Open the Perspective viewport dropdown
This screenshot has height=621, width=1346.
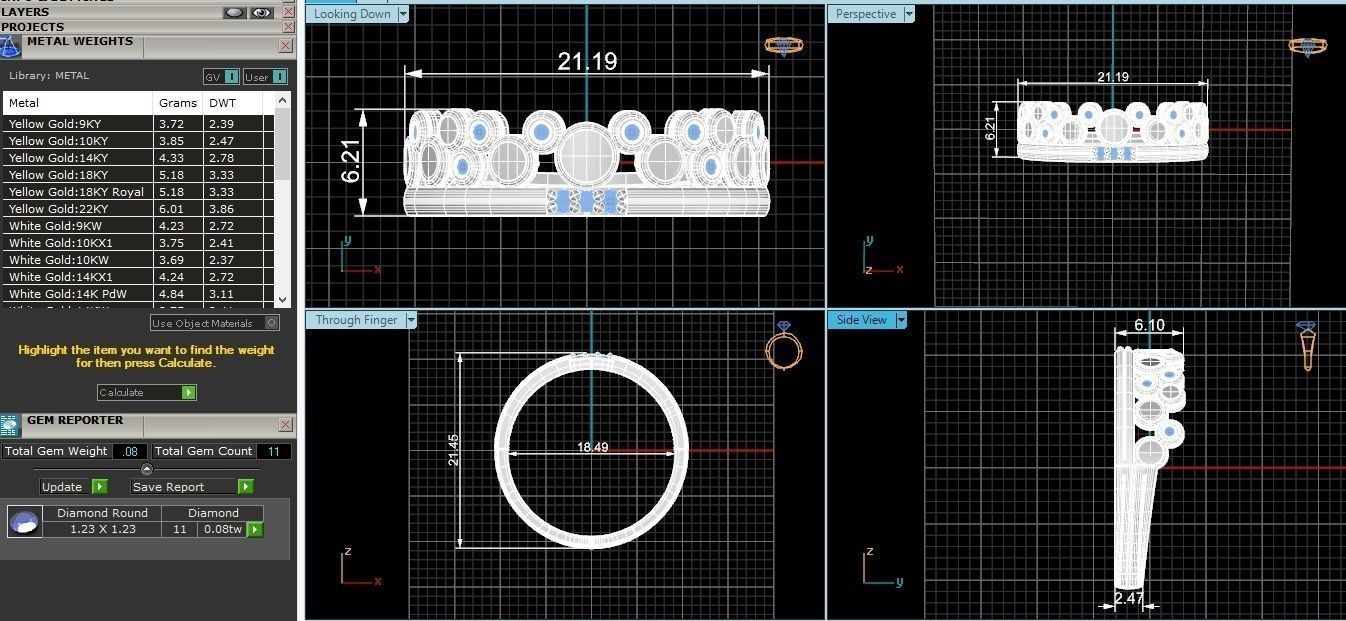click(x=908, y=14)
